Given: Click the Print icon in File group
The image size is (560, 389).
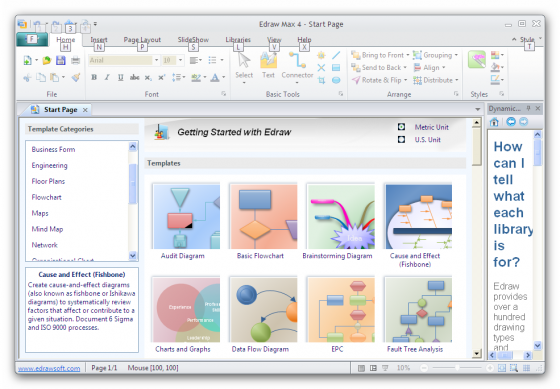Looking at the screenshot, I should click(x=75, y=60).
